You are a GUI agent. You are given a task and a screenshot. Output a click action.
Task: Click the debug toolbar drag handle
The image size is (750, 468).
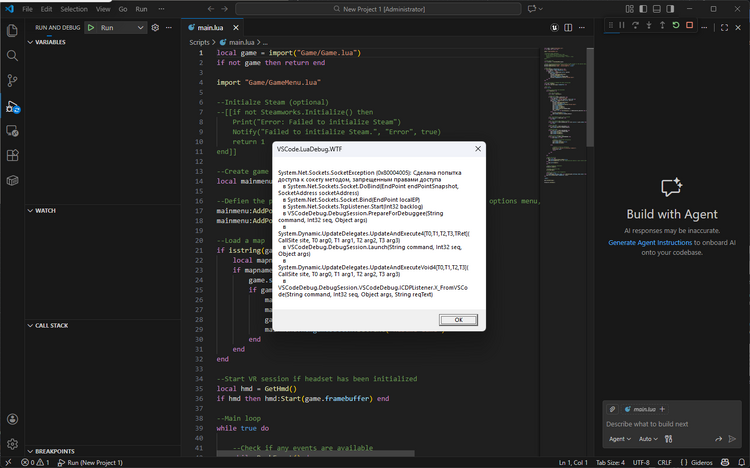(610, 25)
